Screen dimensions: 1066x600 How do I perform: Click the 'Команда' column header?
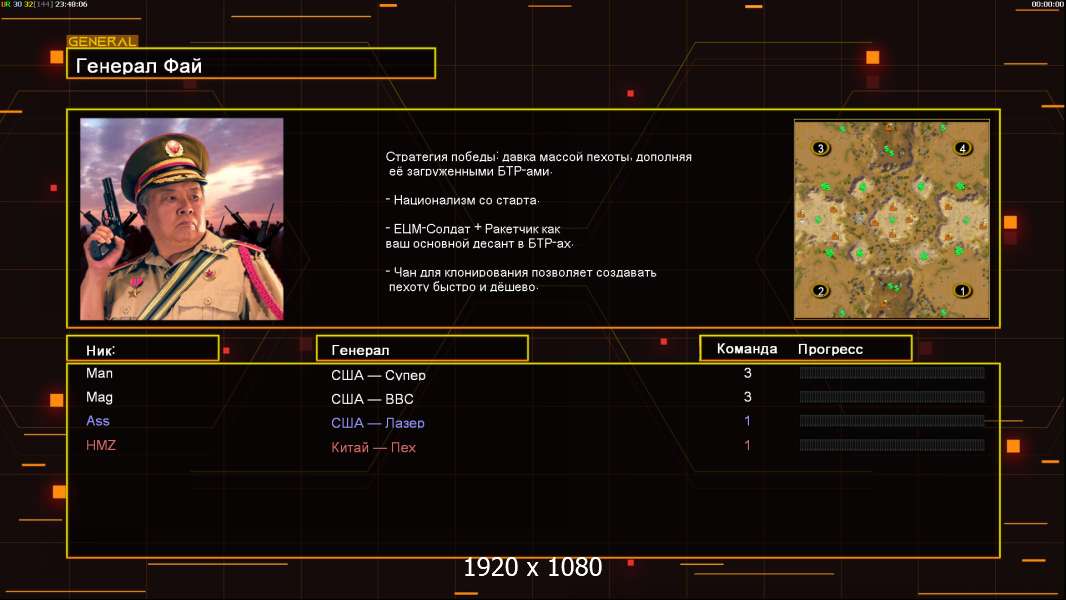746,349
